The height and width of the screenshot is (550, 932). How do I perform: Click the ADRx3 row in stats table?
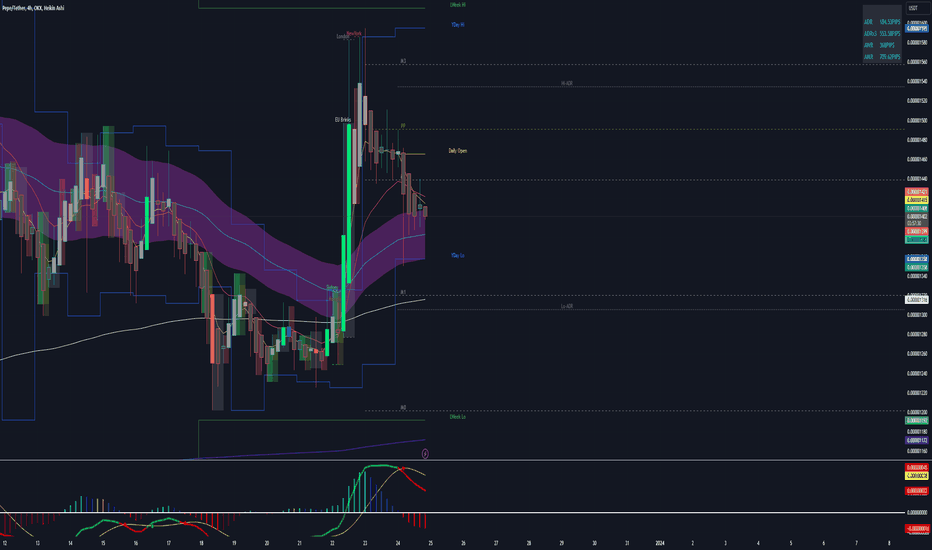pos(881,34)
